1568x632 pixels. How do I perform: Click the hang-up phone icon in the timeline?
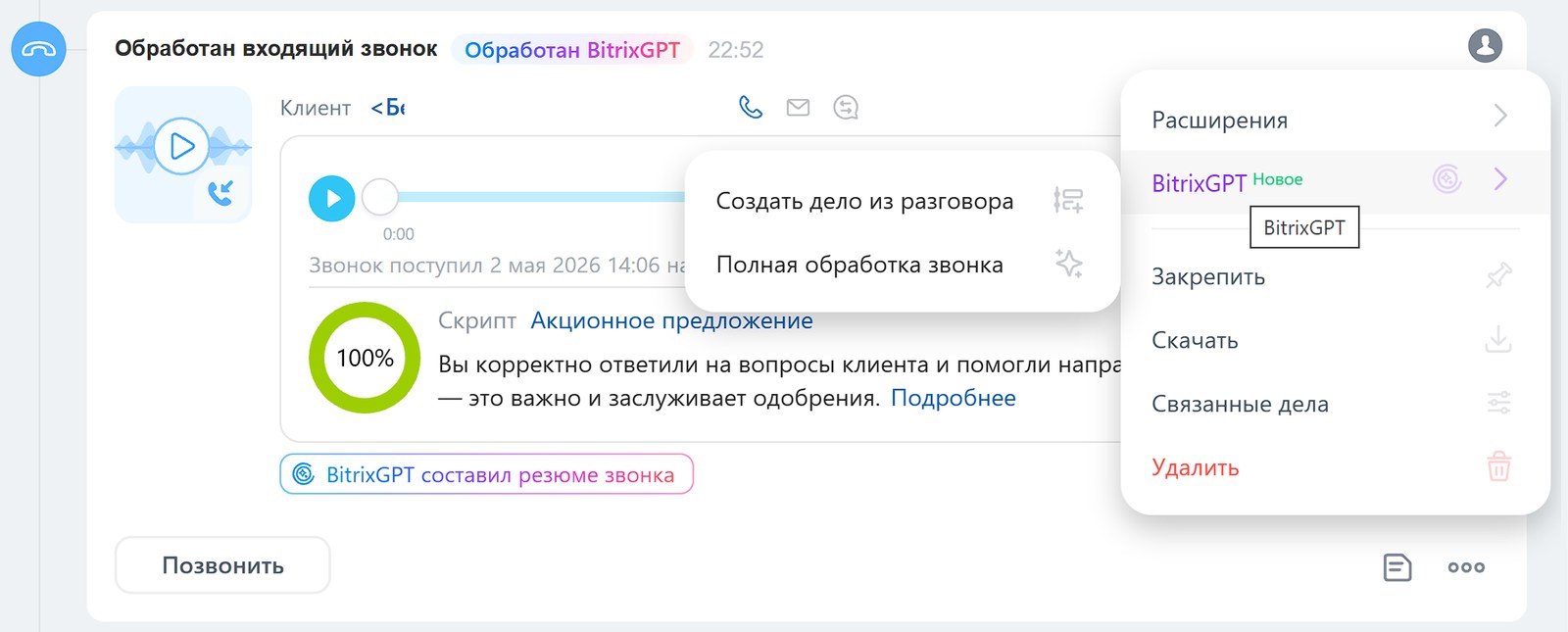pyautogui.click(x=38, y=49)
